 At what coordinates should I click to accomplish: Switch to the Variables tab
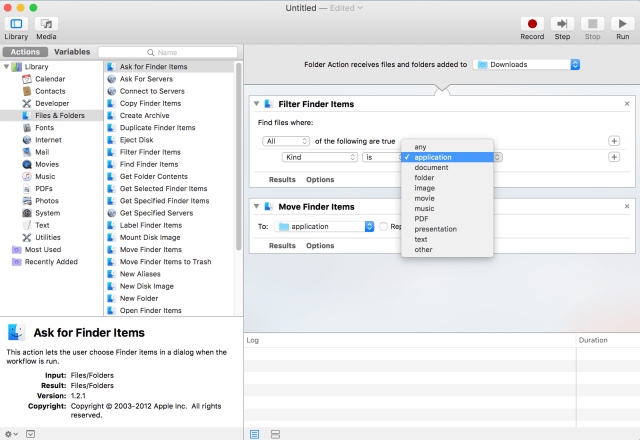[x=72, y=52]
